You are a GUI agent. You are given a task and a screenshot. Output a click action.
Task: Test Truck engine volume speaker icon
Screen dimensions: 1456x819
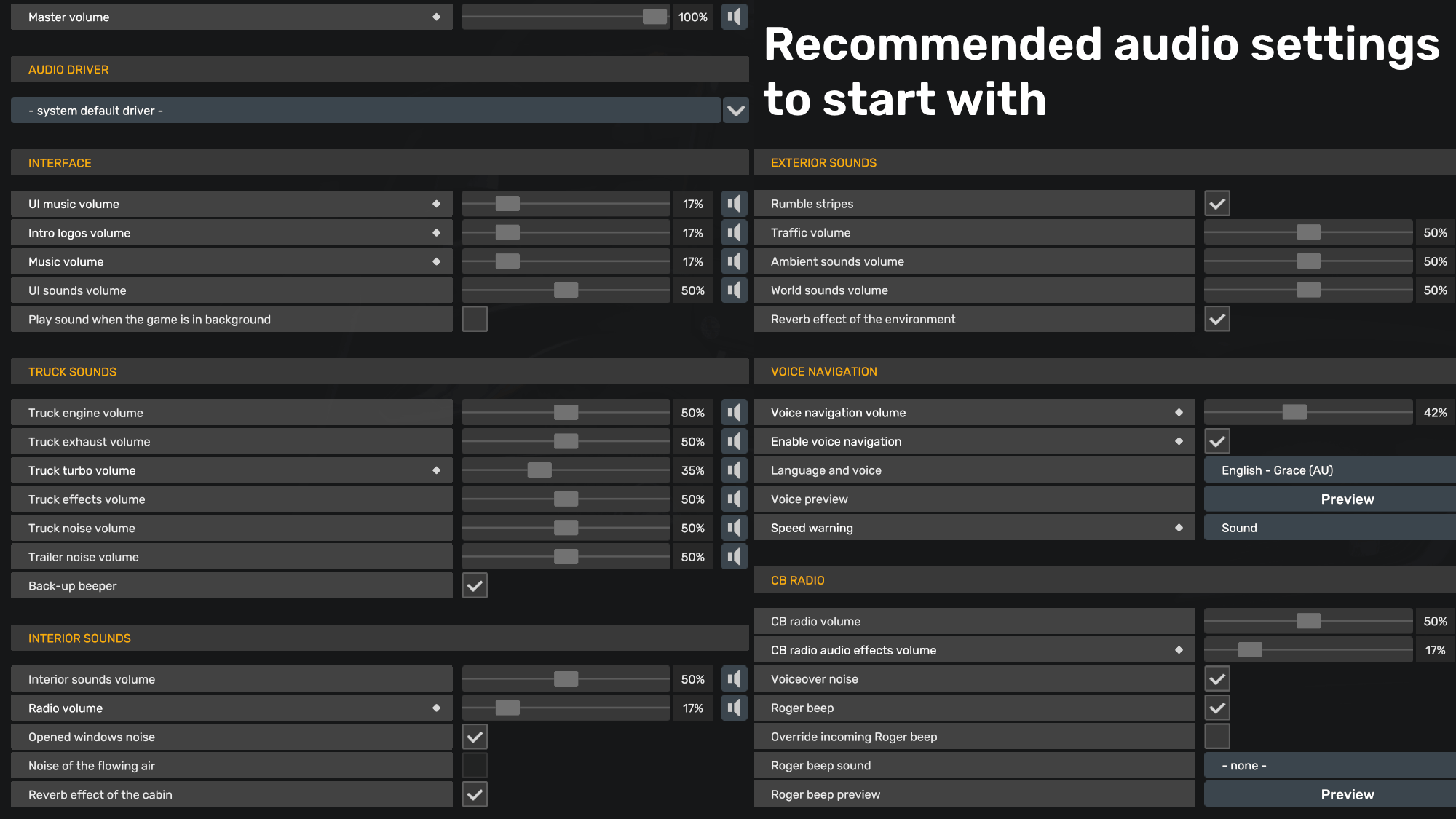point(735,413)
